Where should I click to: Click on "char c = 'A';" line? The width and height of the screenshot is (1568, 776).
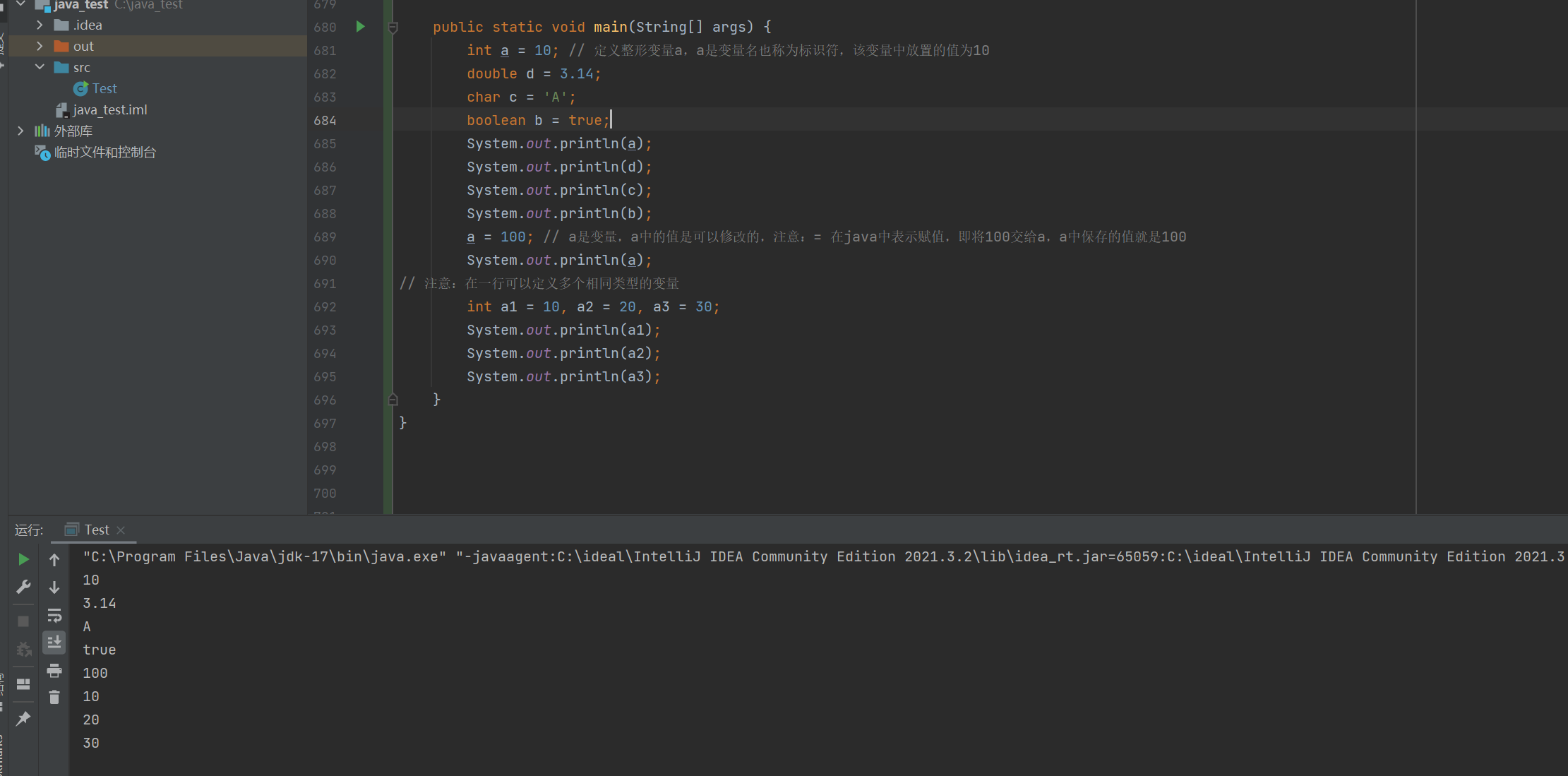point(521,97)
